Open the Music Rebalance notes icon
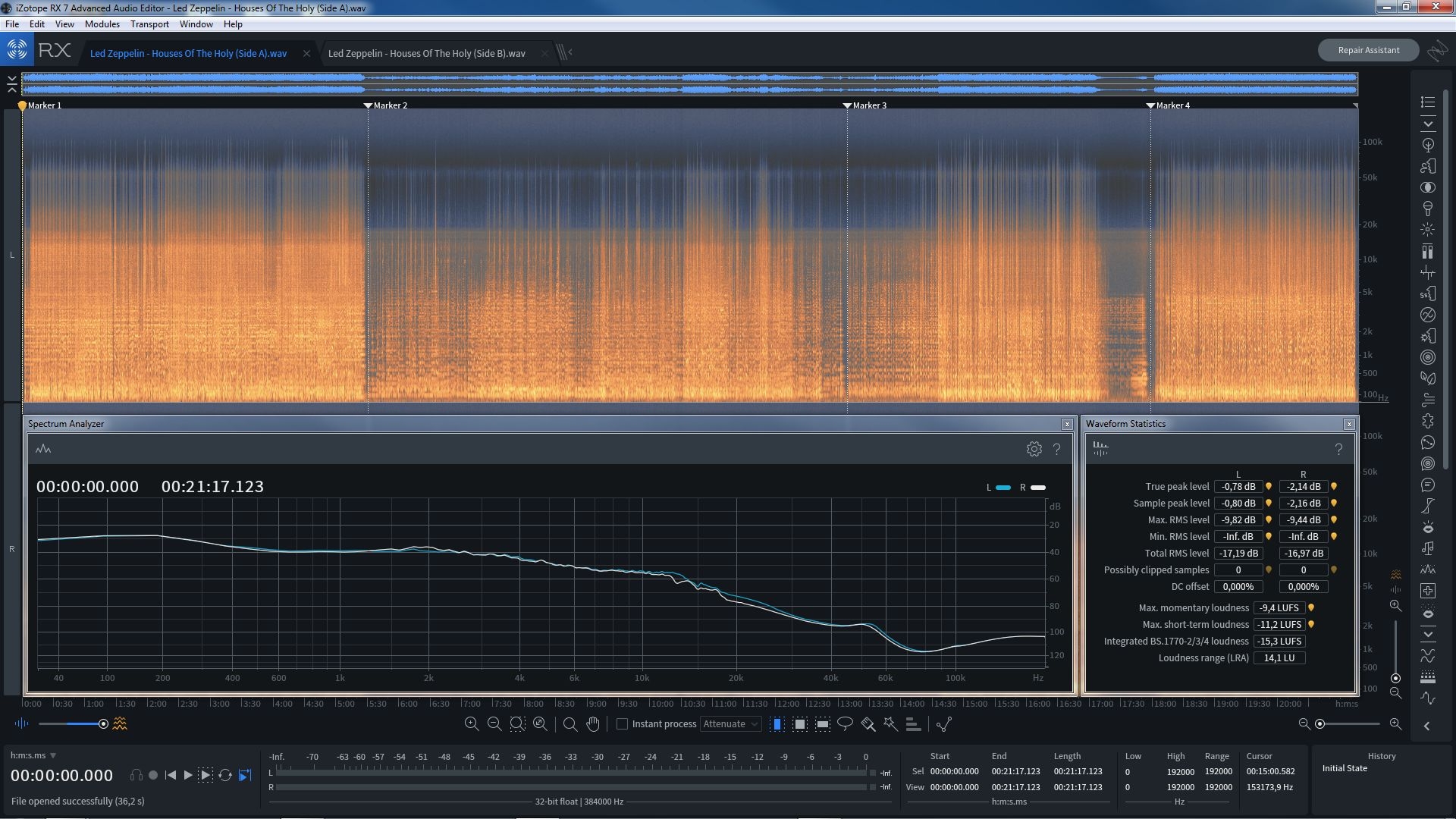1456x819 pixels. (x=1428, y=548)
